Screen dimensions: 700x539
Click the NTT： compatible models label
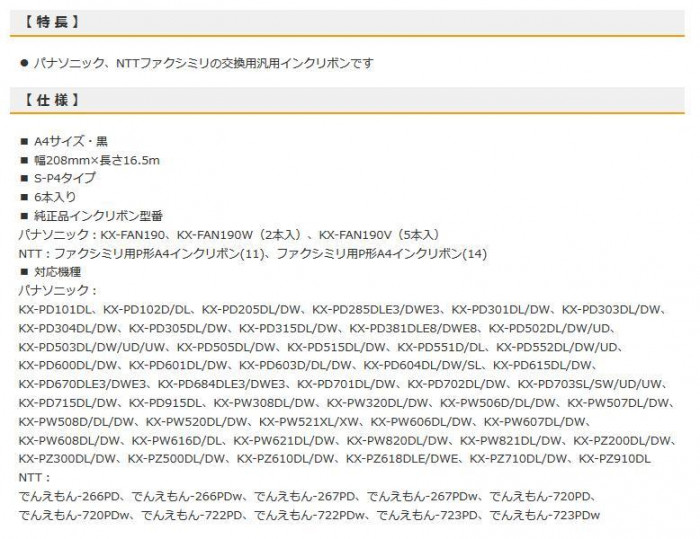point(34,477)
